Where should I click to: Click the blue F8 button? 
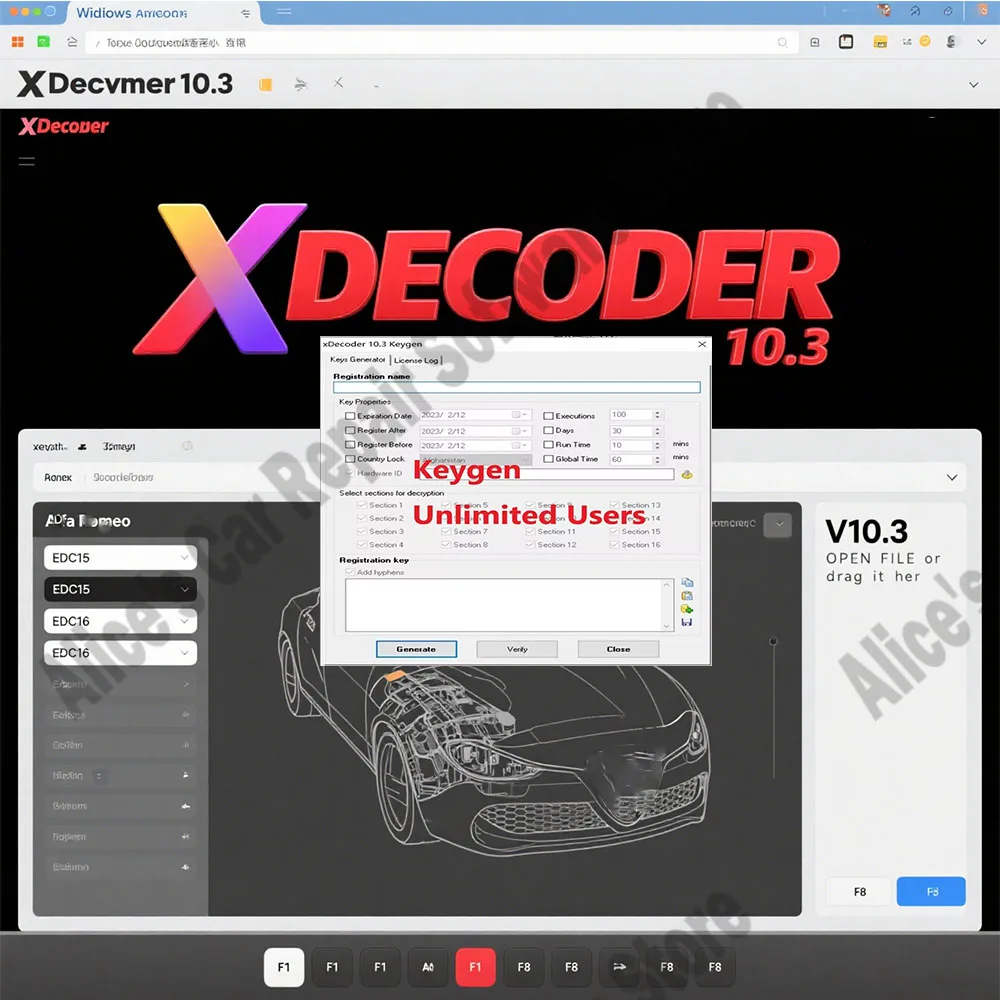[x=931, y=892]
